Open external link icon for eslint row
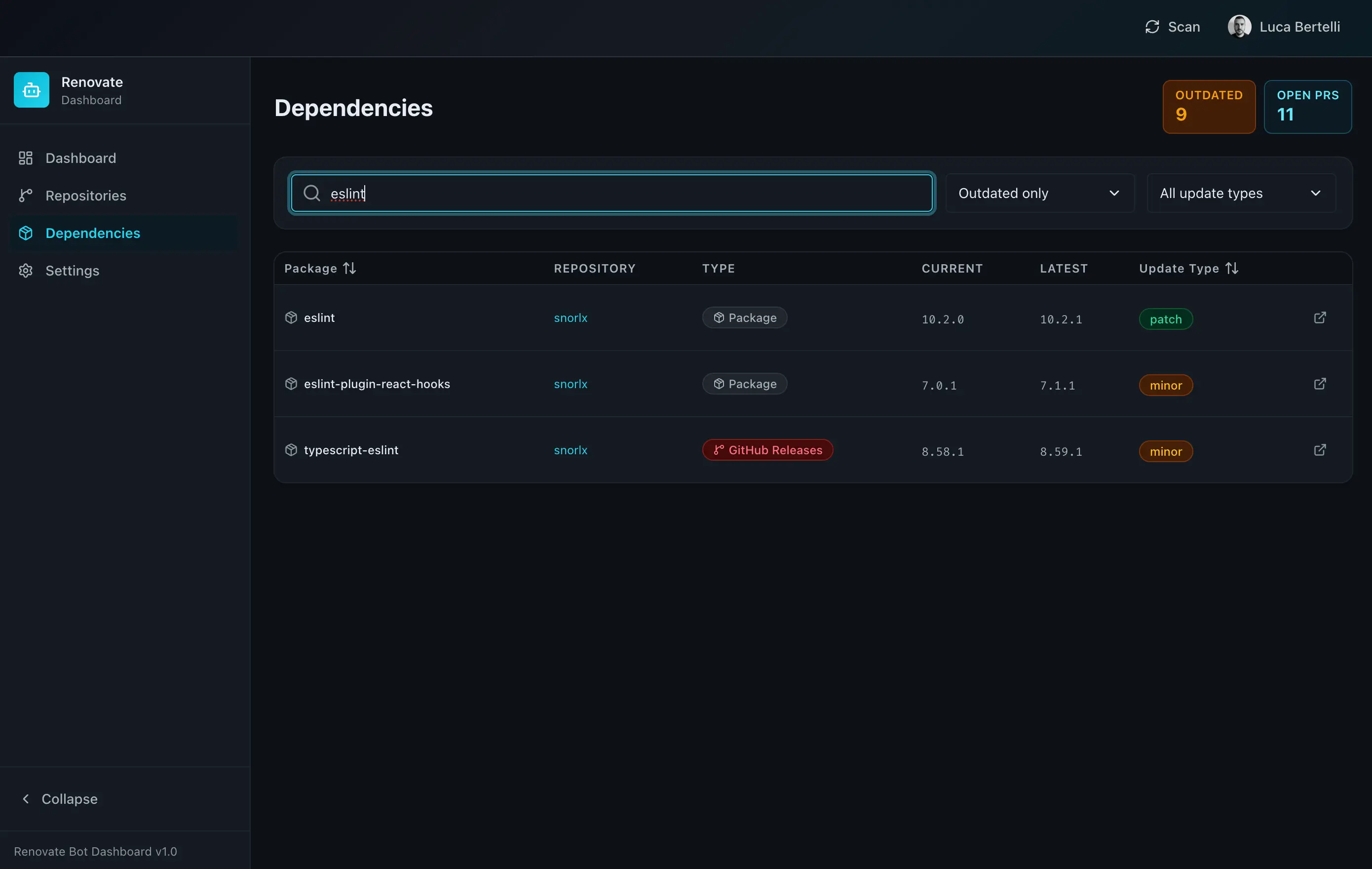The height and width of the screenshot is (869, 1372). [x=1320, y=317]
